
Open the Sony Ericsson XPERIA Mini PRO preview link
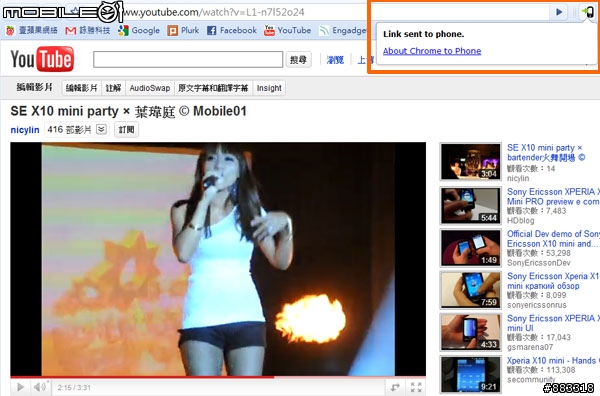tap(553, 196)
